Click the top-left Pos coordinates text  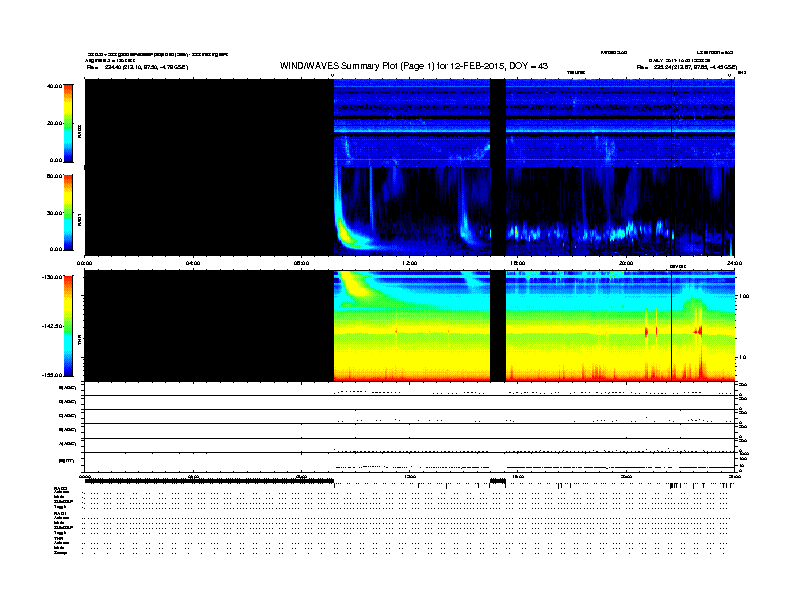pos(137,67)
